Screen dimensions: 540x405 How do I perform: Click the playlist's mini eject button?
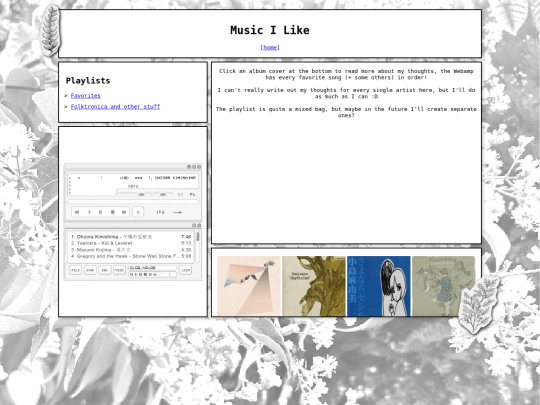point(155,274)
